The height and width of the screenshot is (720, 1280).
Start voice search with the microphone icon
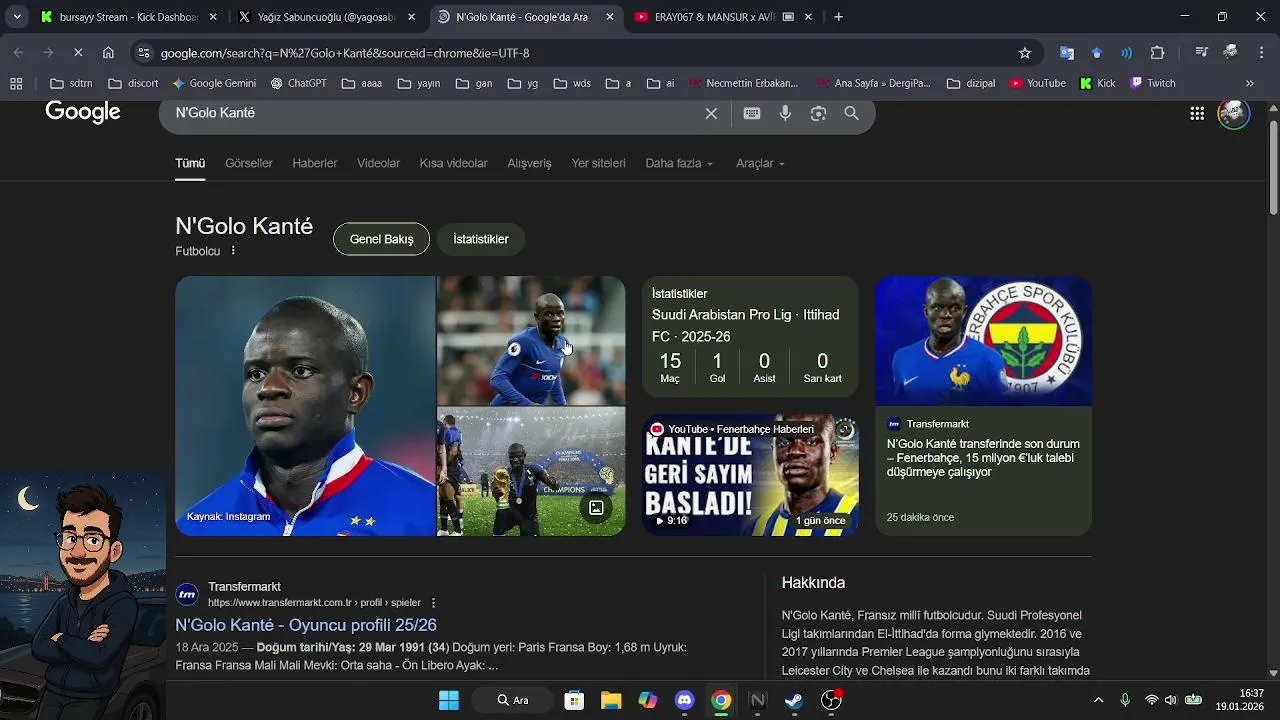click(x=786, y=114)
